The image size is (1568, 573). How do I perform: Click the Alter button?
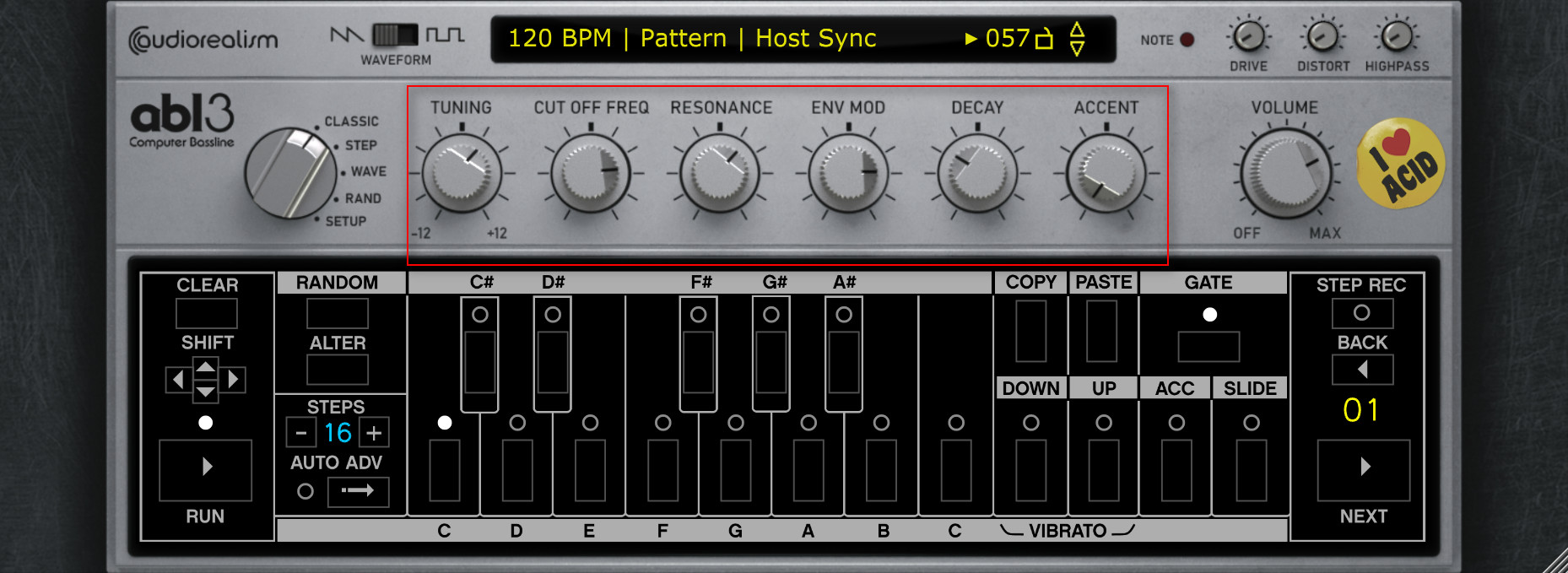coord(338,370)
